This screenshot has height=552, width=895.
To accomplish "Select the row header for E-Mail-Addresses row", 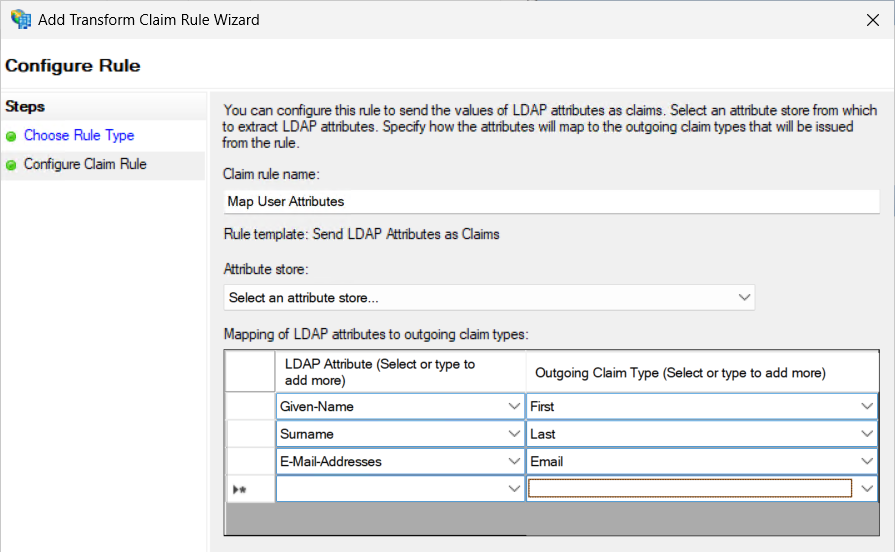I will 250,461.
